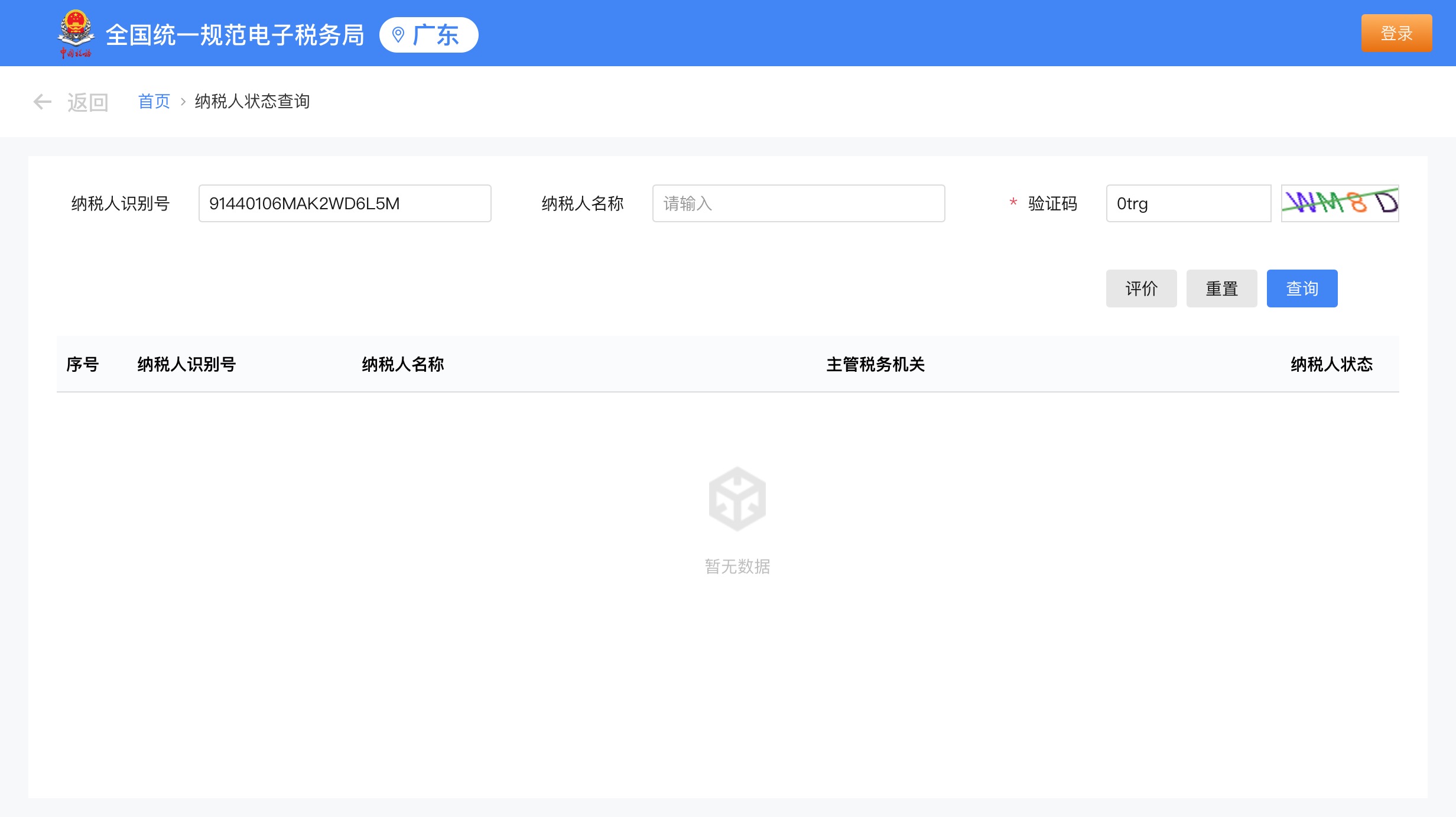Click the 全国统一规范电子税务局 site title

click(235, 35)
